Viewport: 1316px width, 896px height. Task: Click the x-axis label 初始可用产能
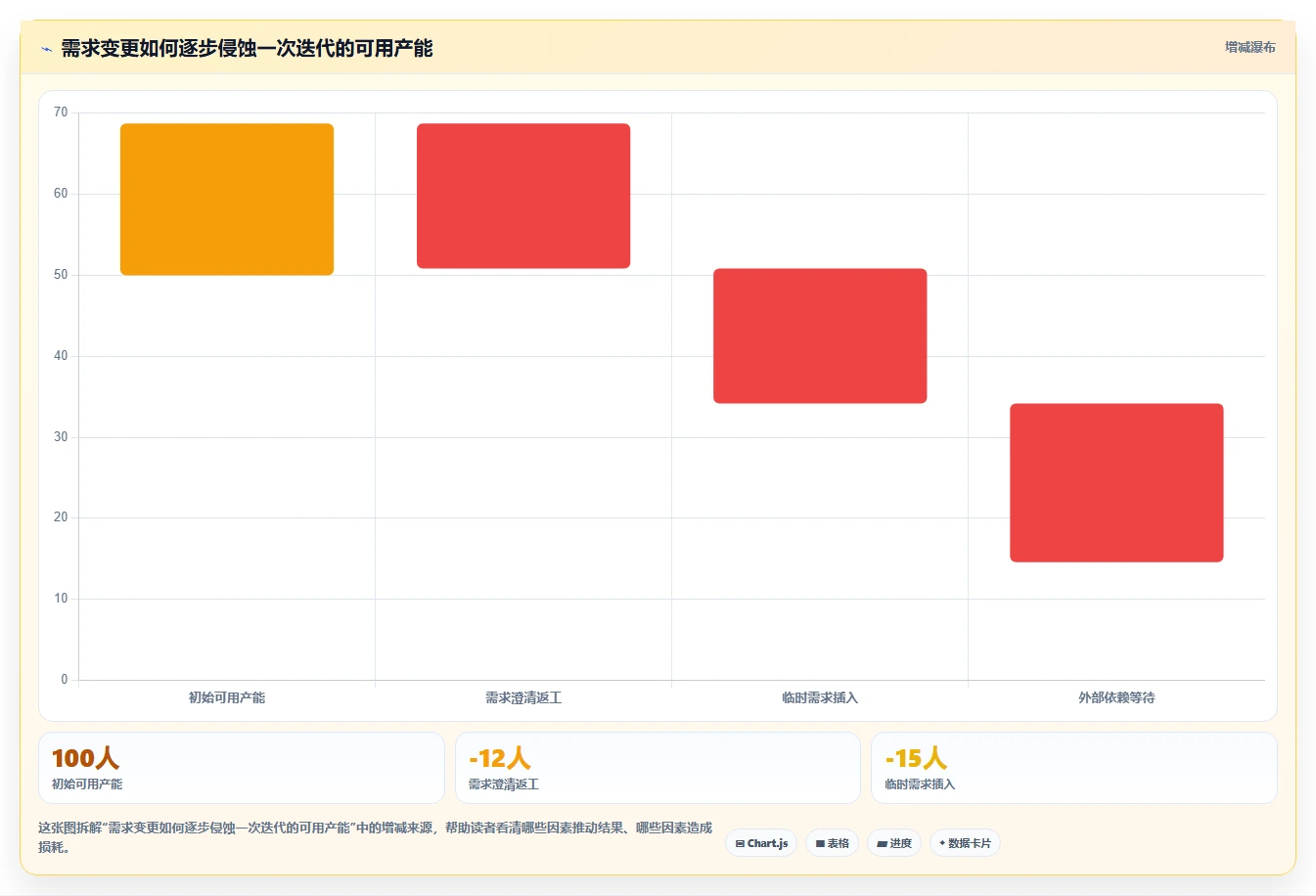[x=227, y=697]
